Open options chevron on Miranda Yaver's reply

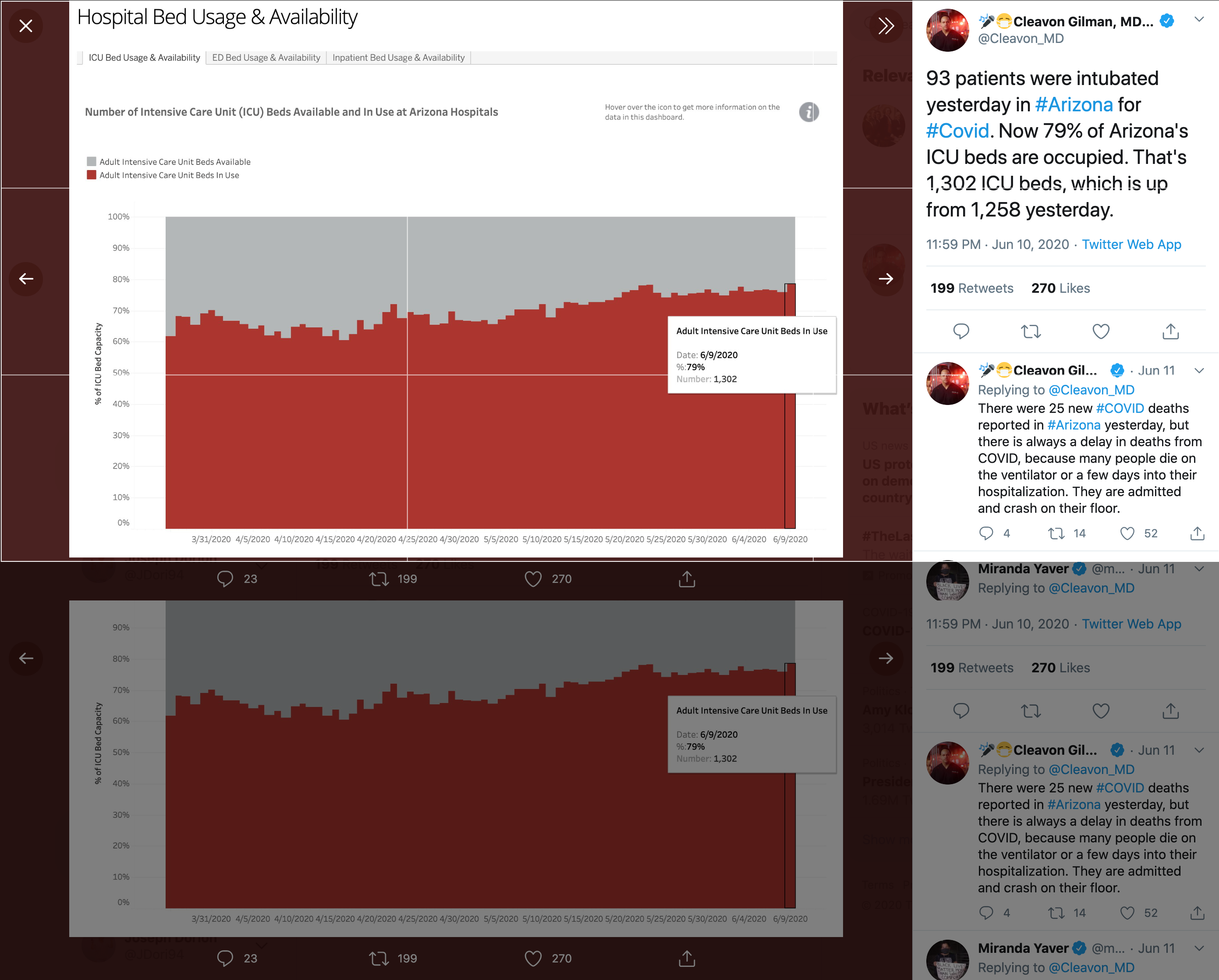tap(1199, 569)
